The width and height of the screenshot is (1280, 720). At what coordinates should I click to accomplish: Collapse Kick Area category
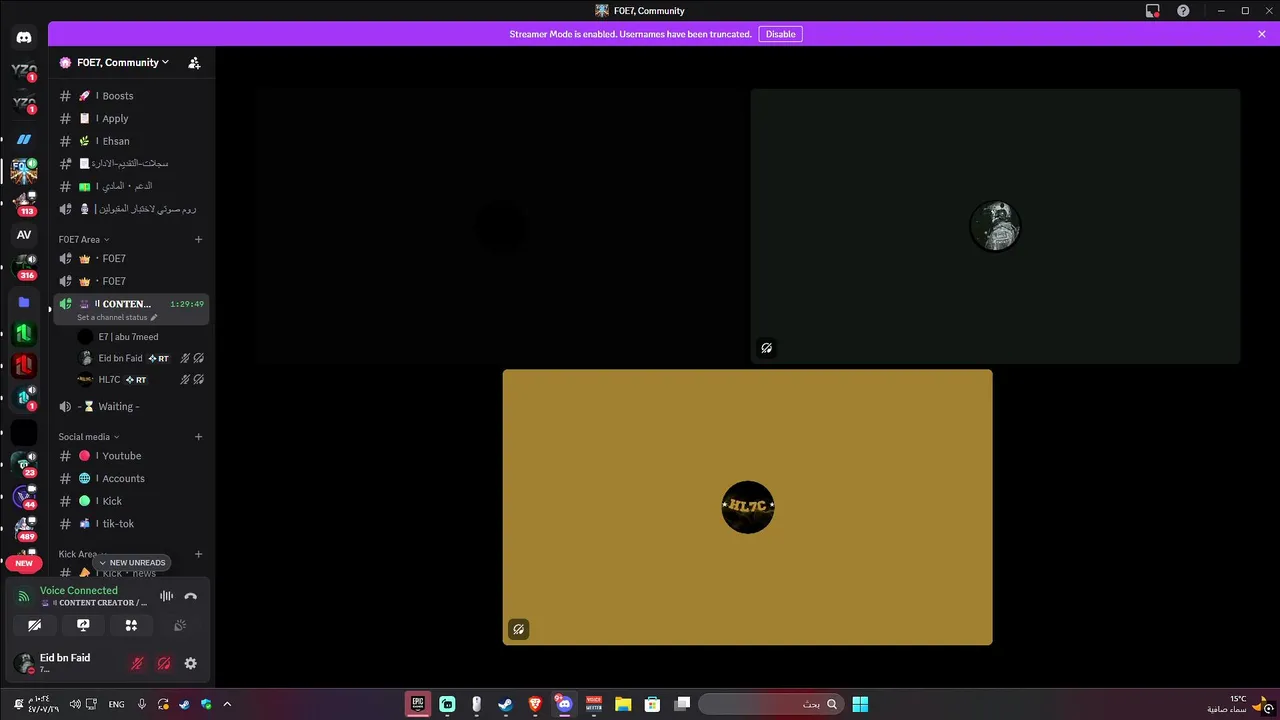pyautogui.click(x=81, y=554)
